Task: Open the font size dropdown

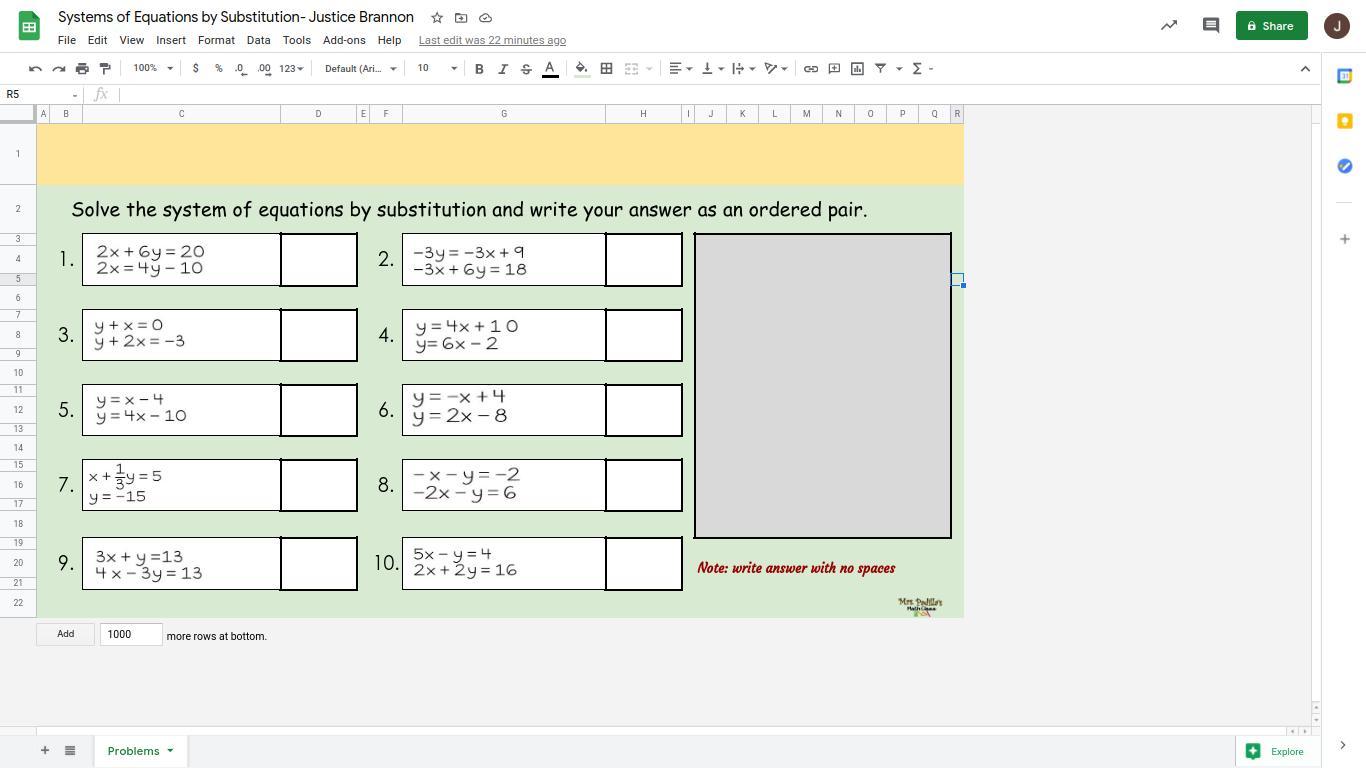Action: coord(437,69)
